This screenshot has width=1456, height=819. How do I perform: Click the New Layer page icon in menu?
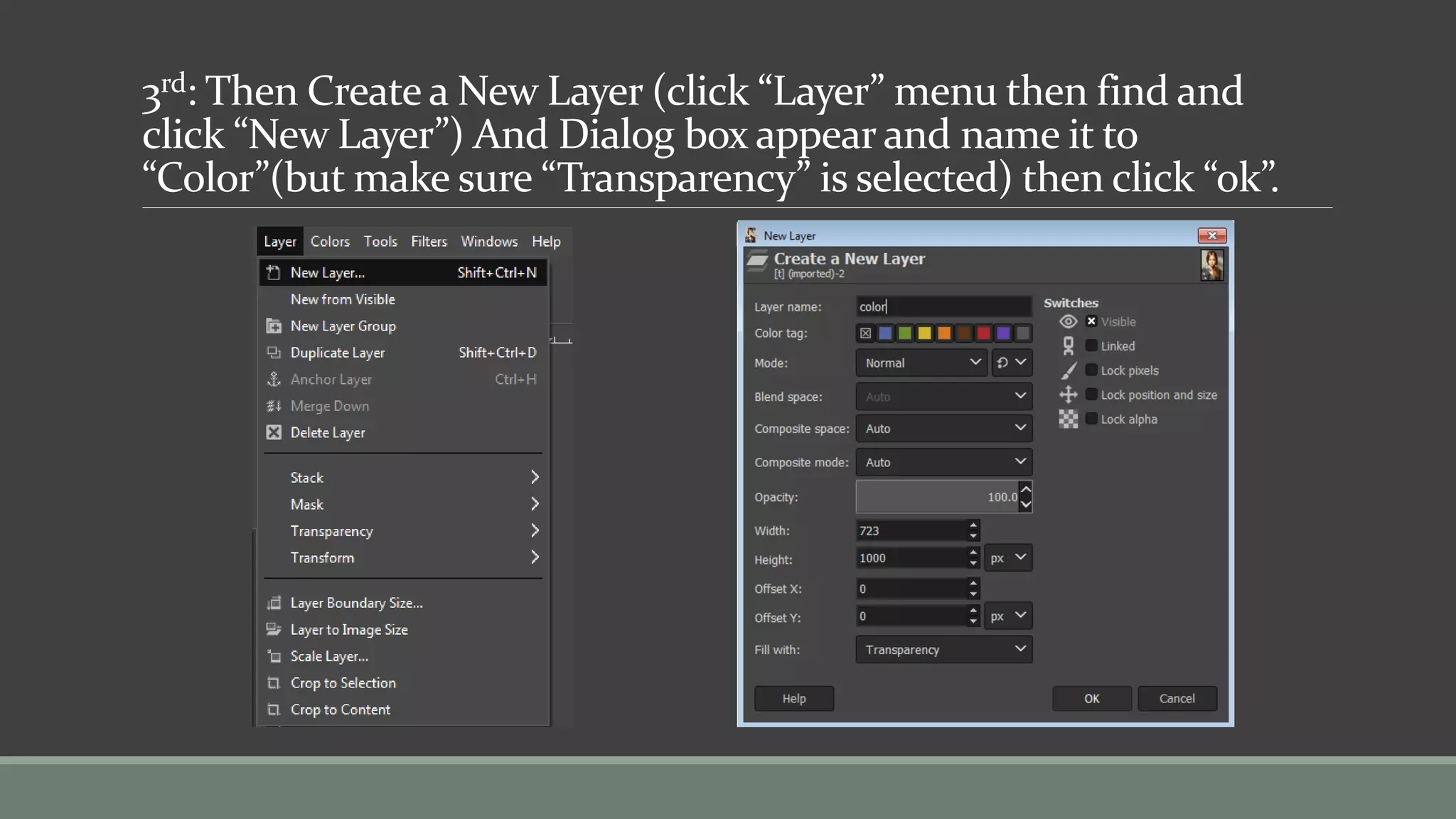(273, 272)
